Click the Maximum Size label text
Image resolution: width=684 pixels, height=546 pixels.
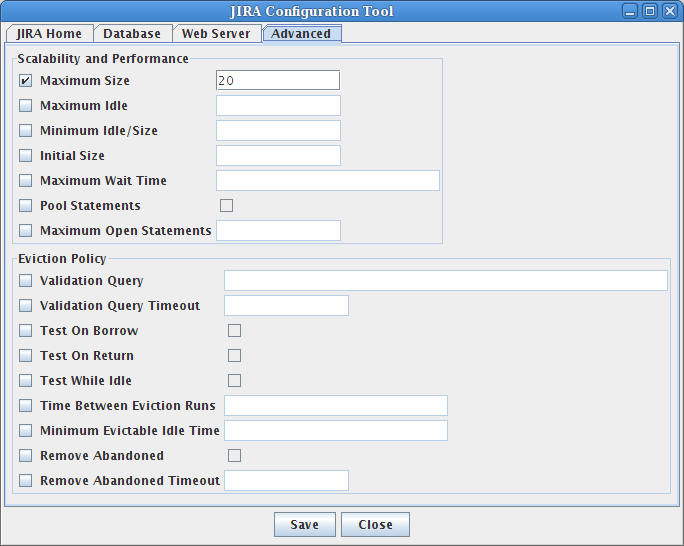coord(85,81)
